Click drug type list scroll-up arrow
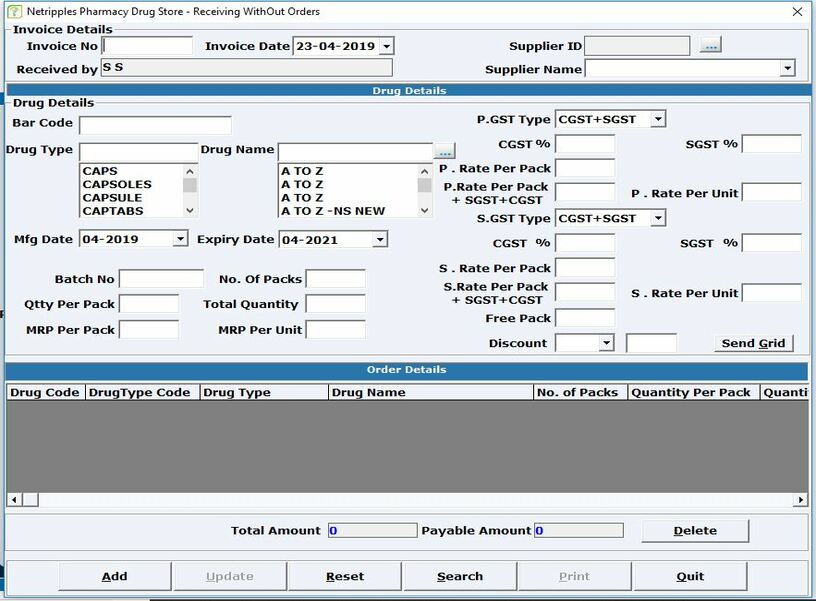816x601 pixels. (x=190, y=171)
